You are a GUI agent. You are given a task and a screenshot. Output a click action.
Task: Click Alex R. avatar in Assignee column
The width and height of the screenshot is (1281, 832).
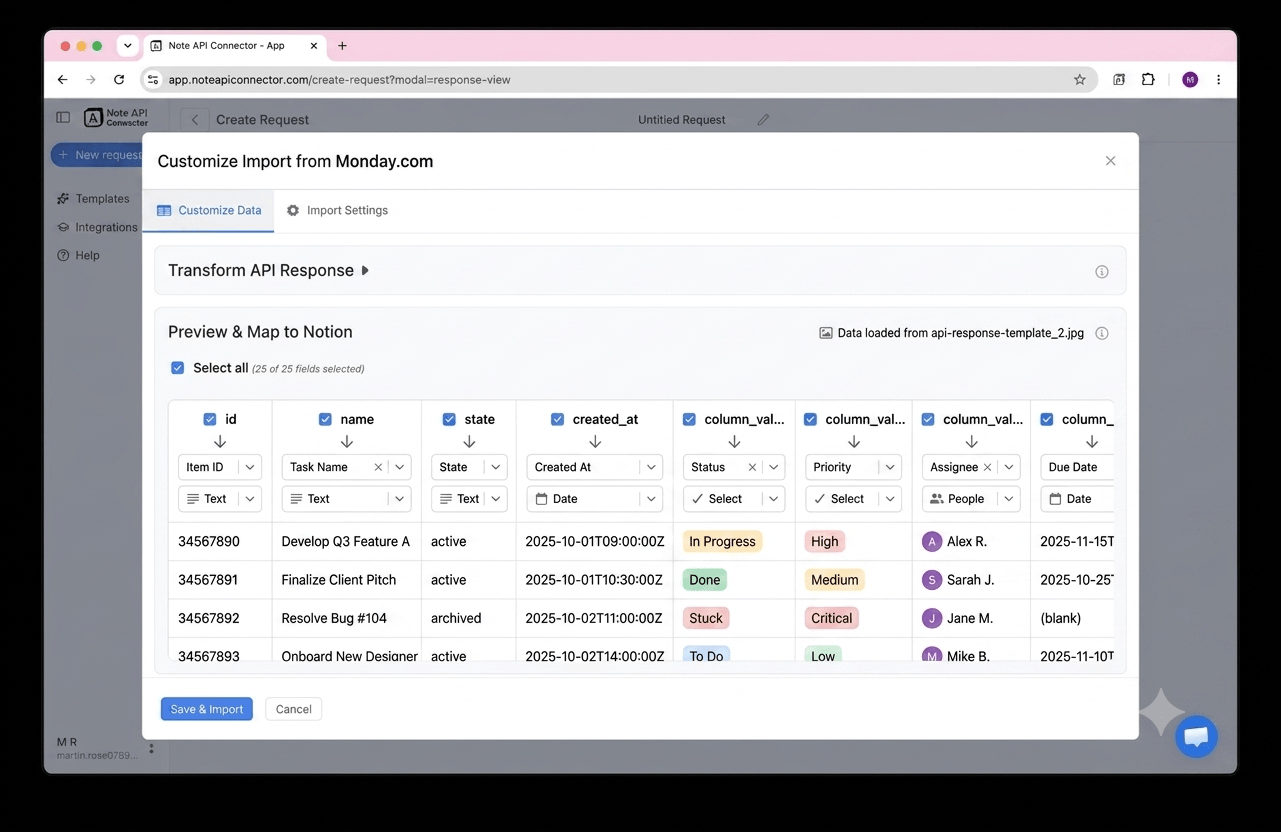coord(932,542)
